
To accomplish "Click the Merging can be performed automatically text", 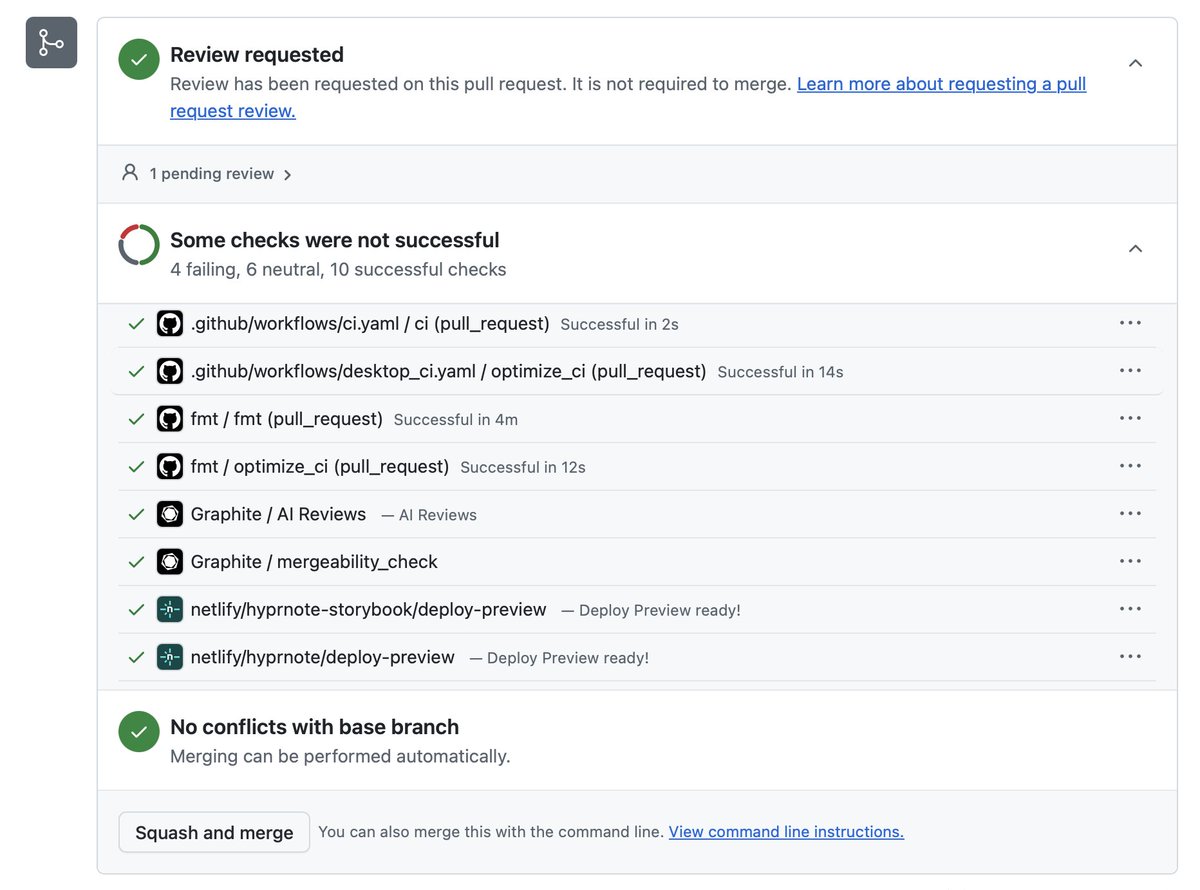I will point(340,757).
